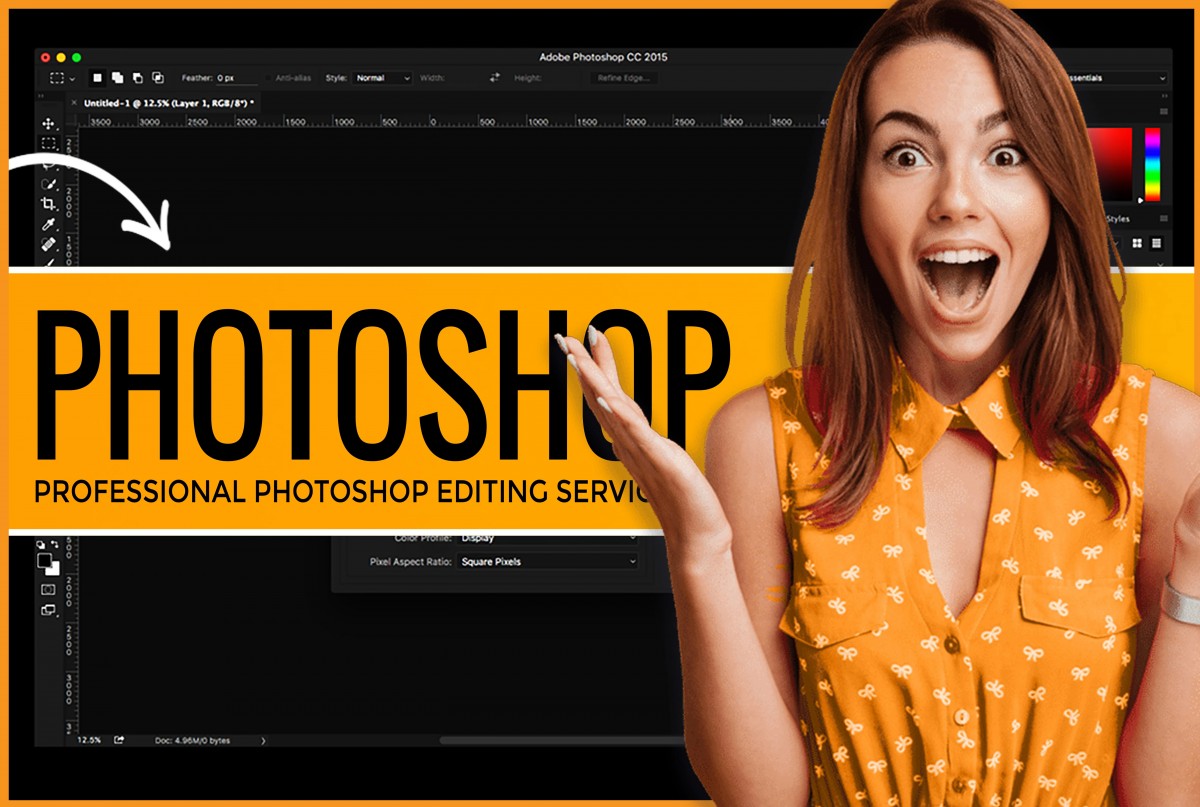The image size is (1200, 807).
Task: Open the Style dropdown set to Normal
Action: [x=382, y=78]
